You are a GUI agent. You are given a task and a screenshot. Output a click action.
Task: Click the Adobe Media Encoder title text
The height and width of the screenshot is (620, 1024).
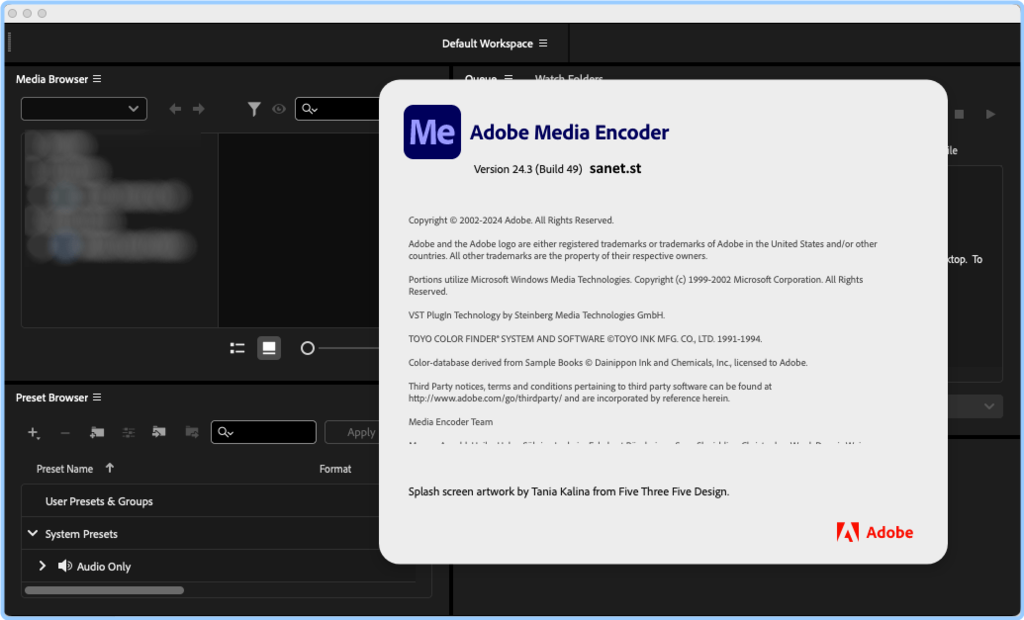click(x=569, y=133)
